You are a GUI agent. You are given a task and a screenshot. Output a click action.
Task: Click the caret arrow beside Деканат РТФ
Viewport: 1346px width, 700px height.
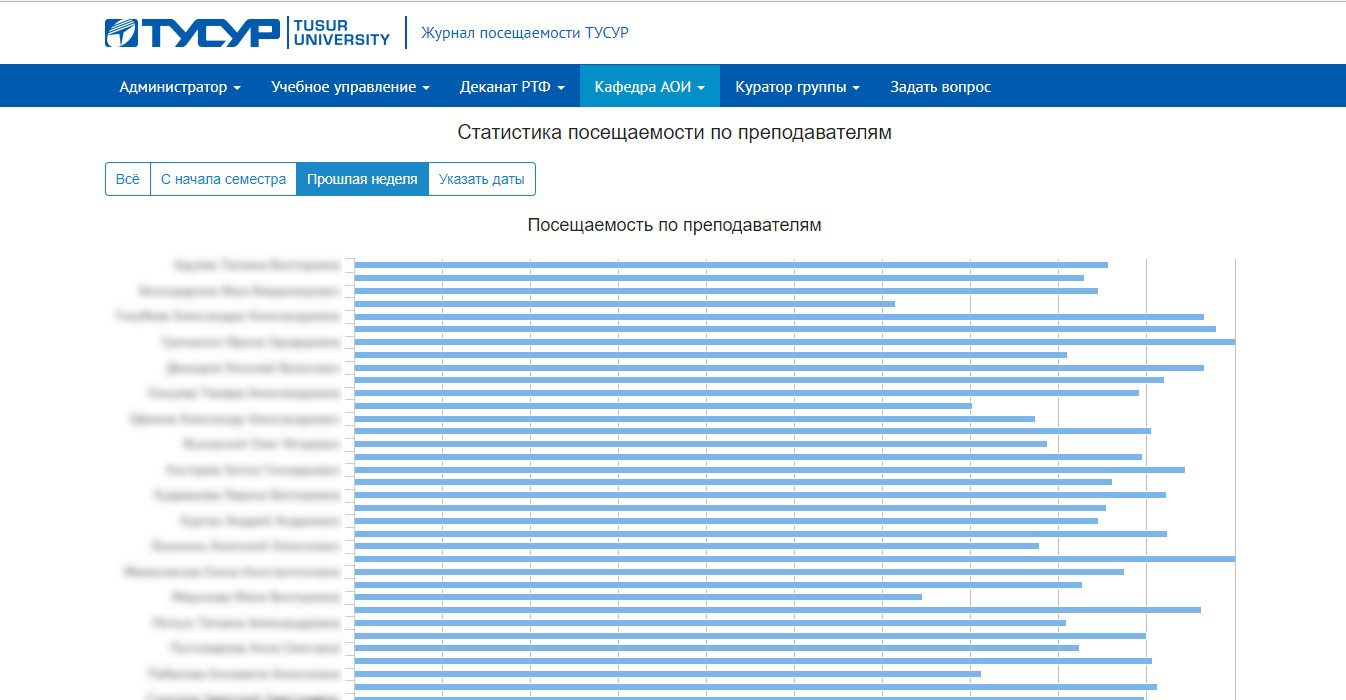(561, 88)
